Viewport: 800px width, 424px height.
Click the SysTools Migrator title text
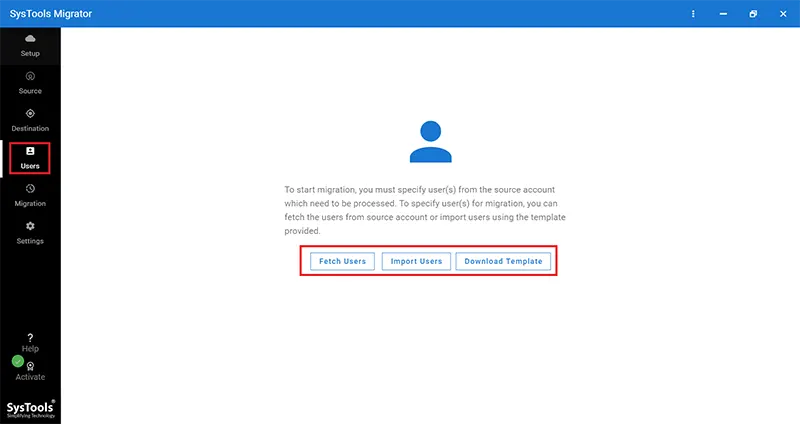point(51,14)
